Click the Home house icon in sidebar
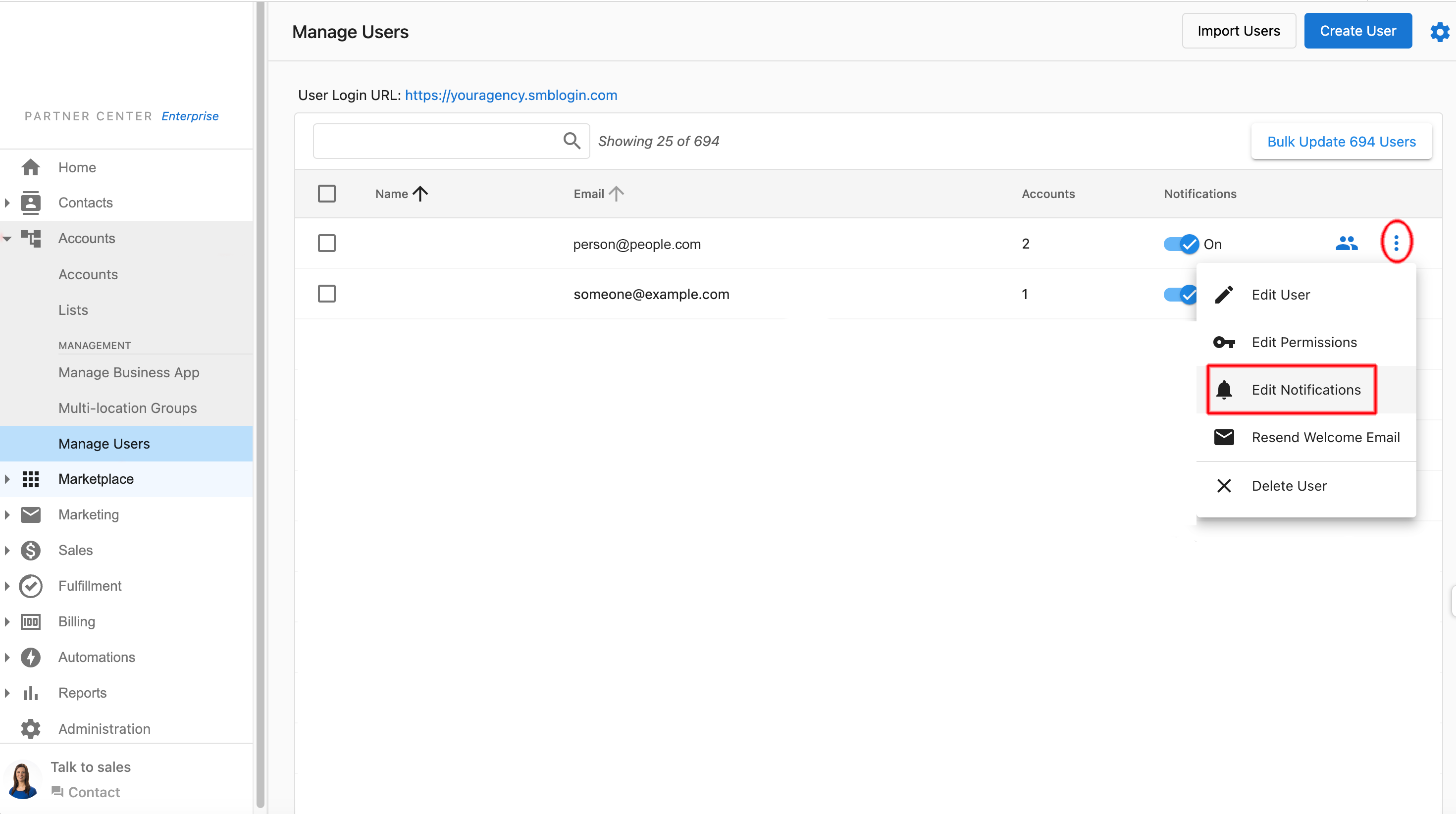The width and height of the screenshot is (1456, 814). pyautogui.click(x=31, y=167)
